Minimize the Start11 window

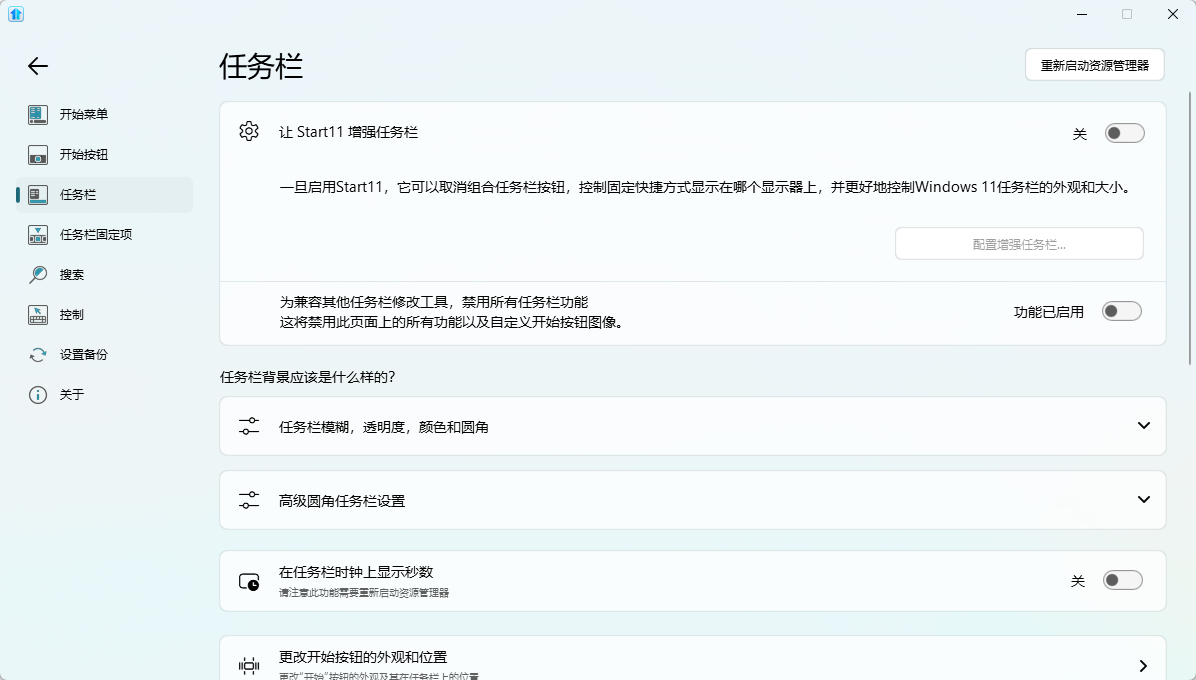(1082, 14)
